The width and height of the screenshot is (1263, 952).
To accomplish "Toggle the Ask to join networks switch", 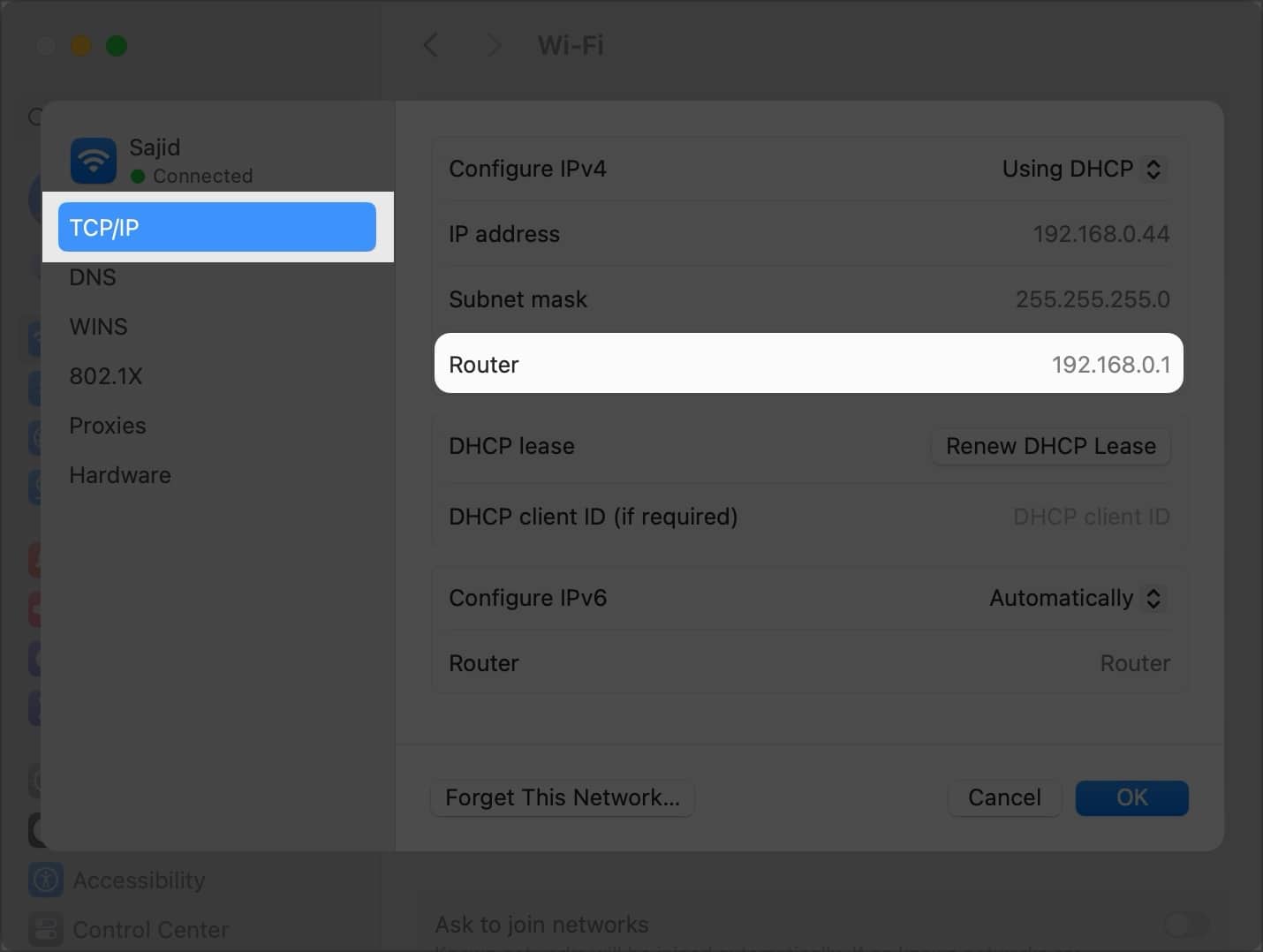I will point(1186,925).
